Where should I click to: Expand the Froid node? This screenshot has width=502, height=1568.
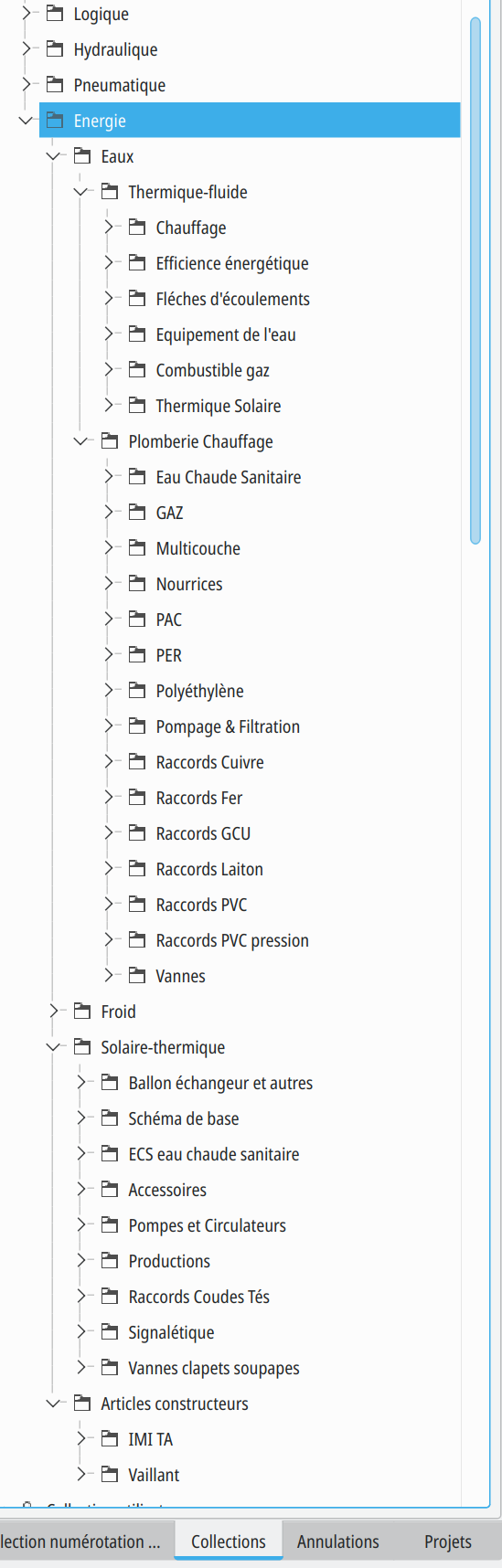tap(53, 1012)
